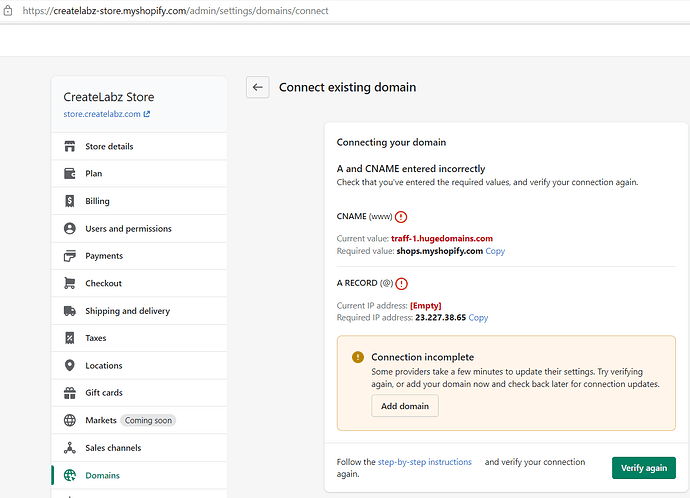Click the Gift cards present icon

coord(70,393)
